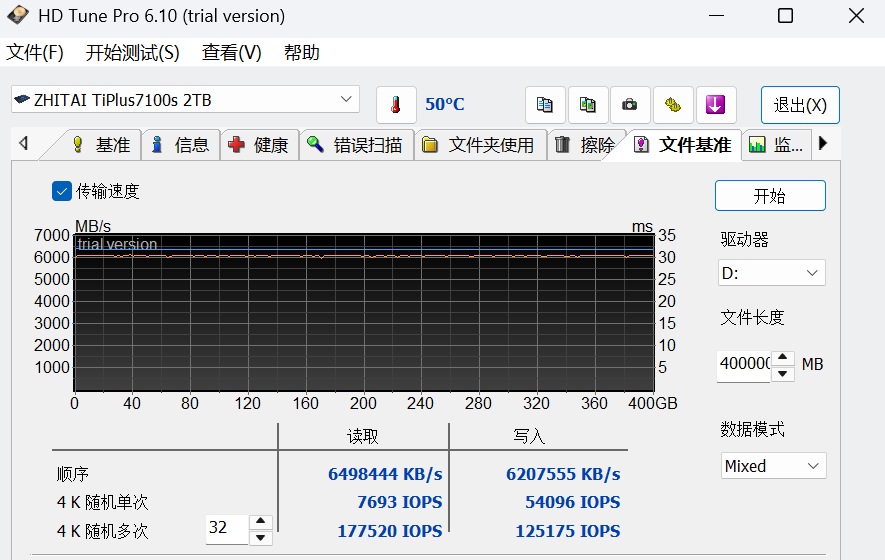Click the 文件长度 label
Viewport: 885px width, 560px height.
[752, 317]
